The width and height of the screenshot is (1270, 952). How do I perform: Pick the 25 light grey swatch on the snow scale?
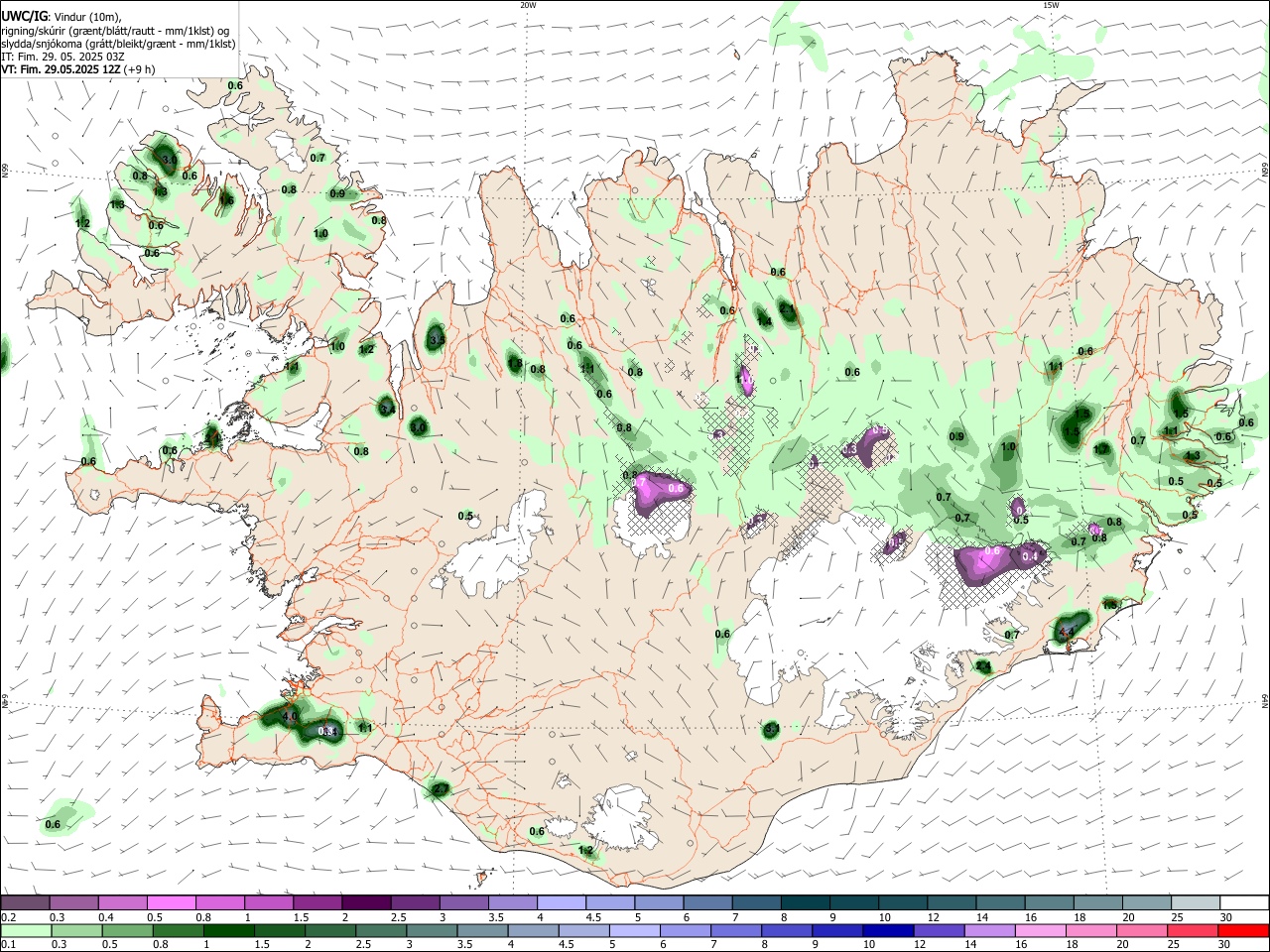point(1194,902)
